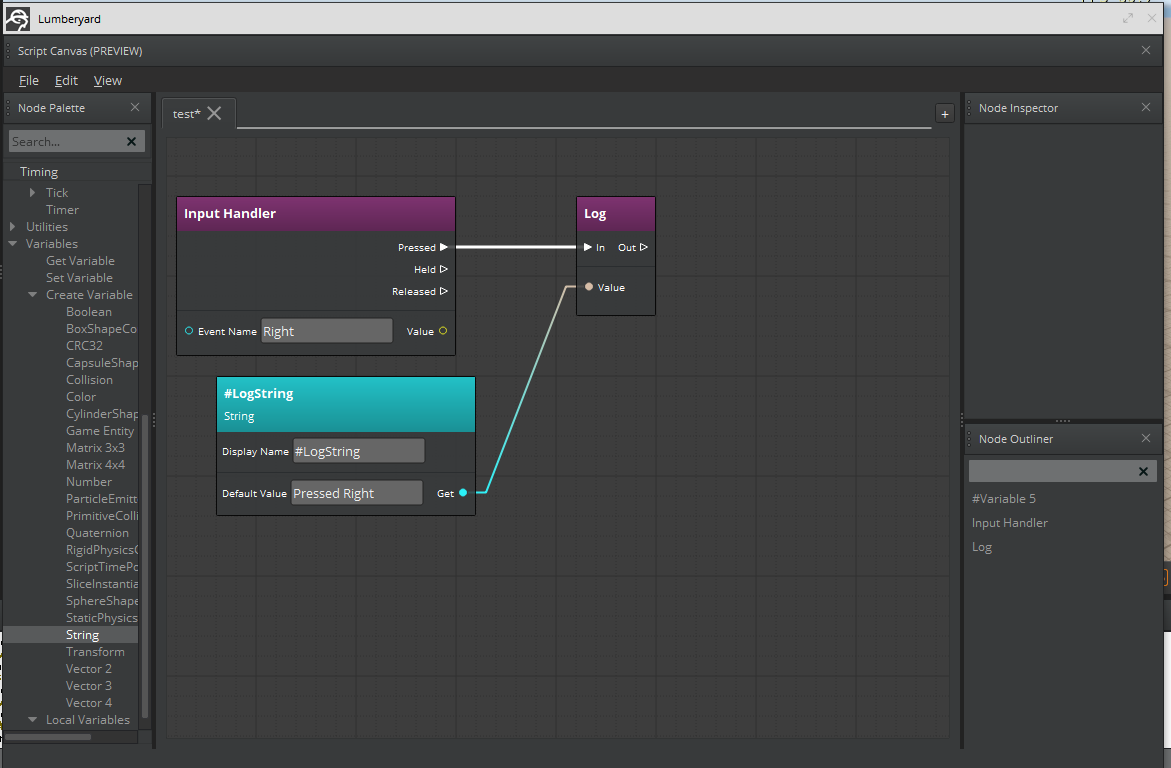Click the #LogString Get output pin
The height and width of the screenshot is (768, 1171).
(463, 492)
